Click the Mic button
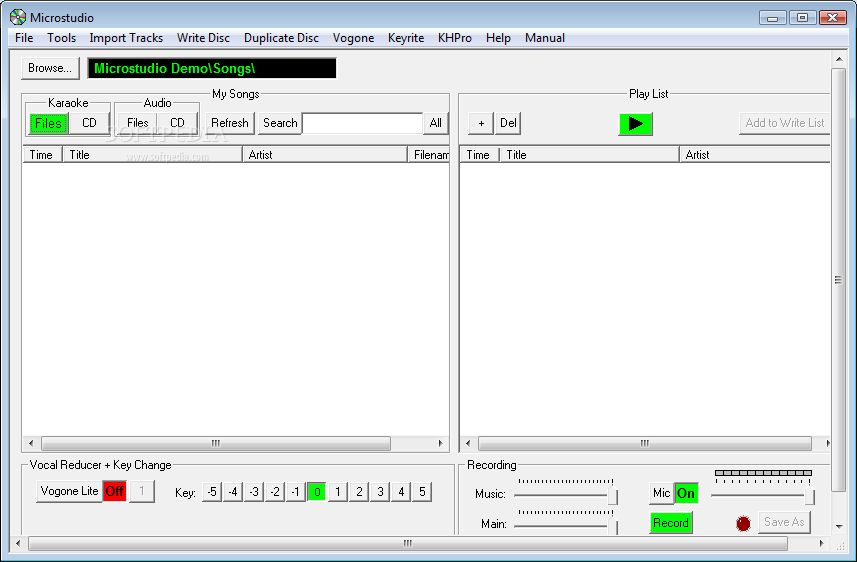Screen dimensions: 857x562 [x=661, y=493]
